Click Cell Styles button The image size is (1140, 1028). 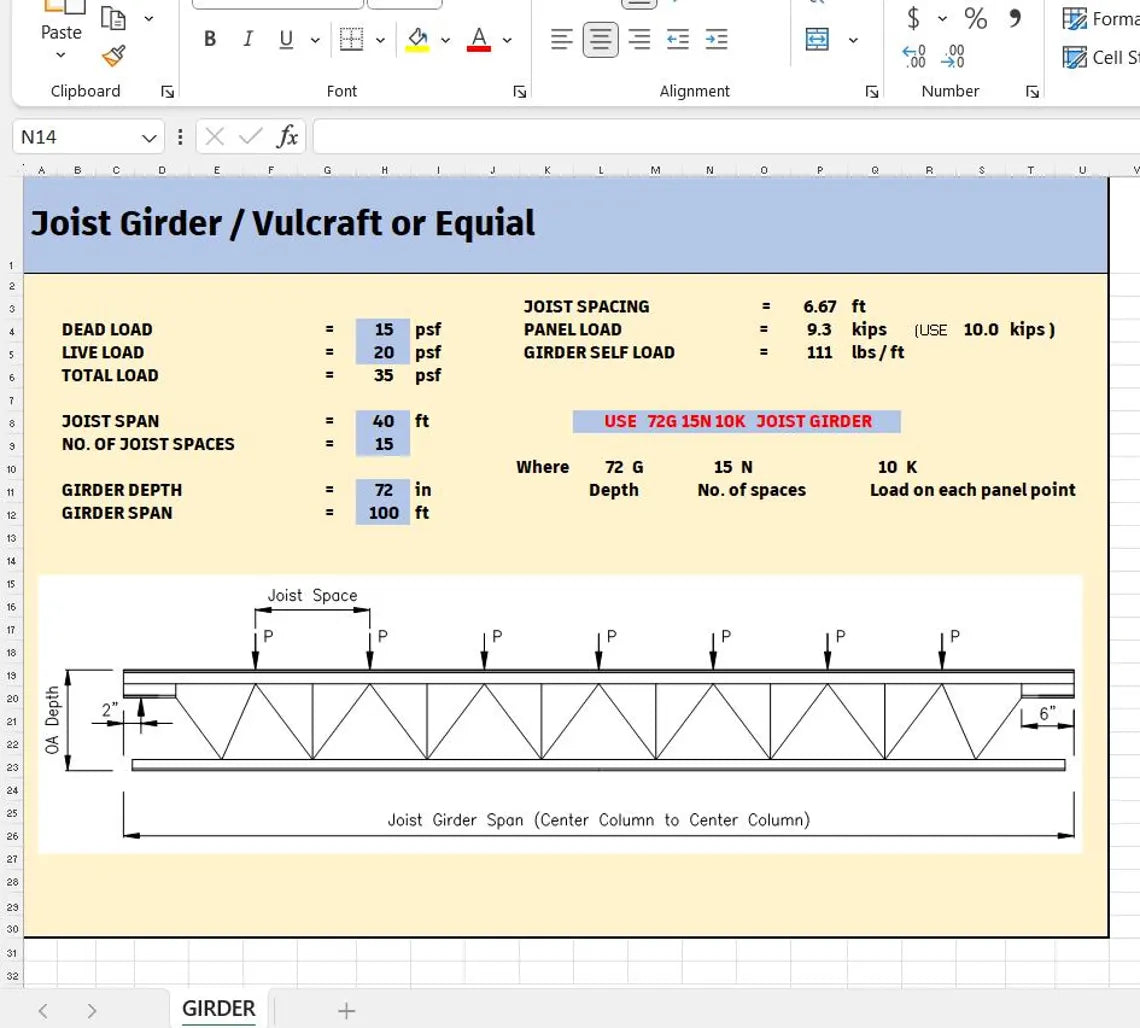point(1100,57)
